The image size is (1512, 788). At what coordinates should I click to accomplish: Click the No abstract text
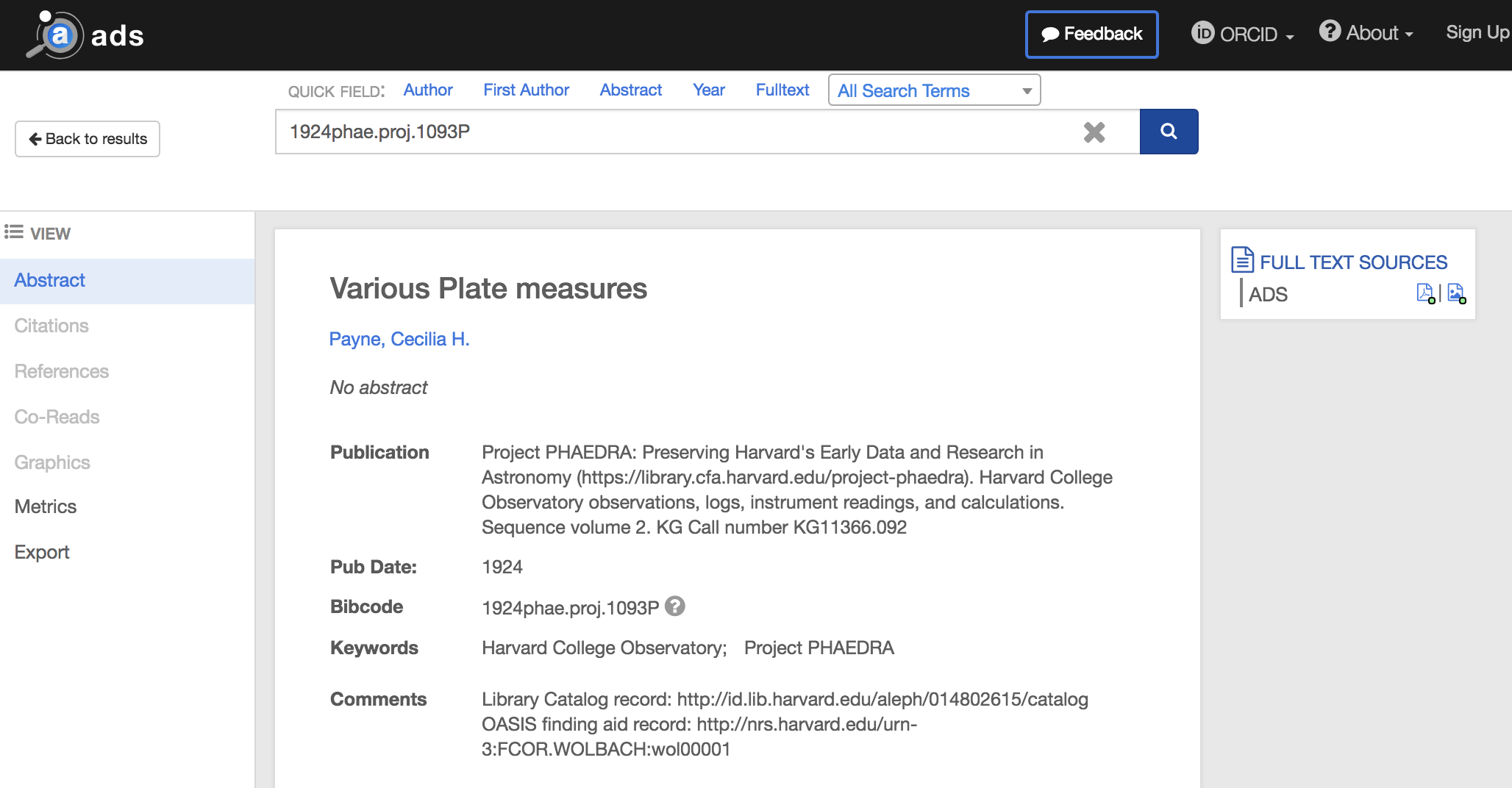379,387
